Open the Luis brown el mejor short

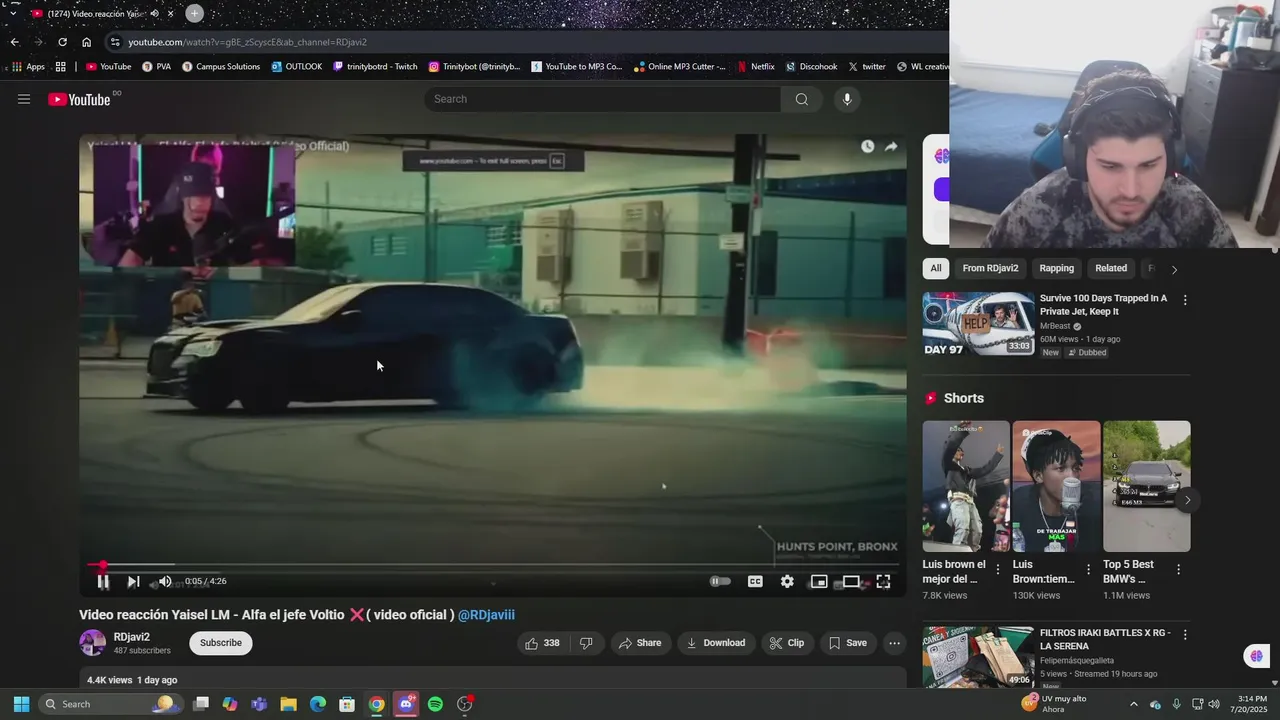(966, 486)
